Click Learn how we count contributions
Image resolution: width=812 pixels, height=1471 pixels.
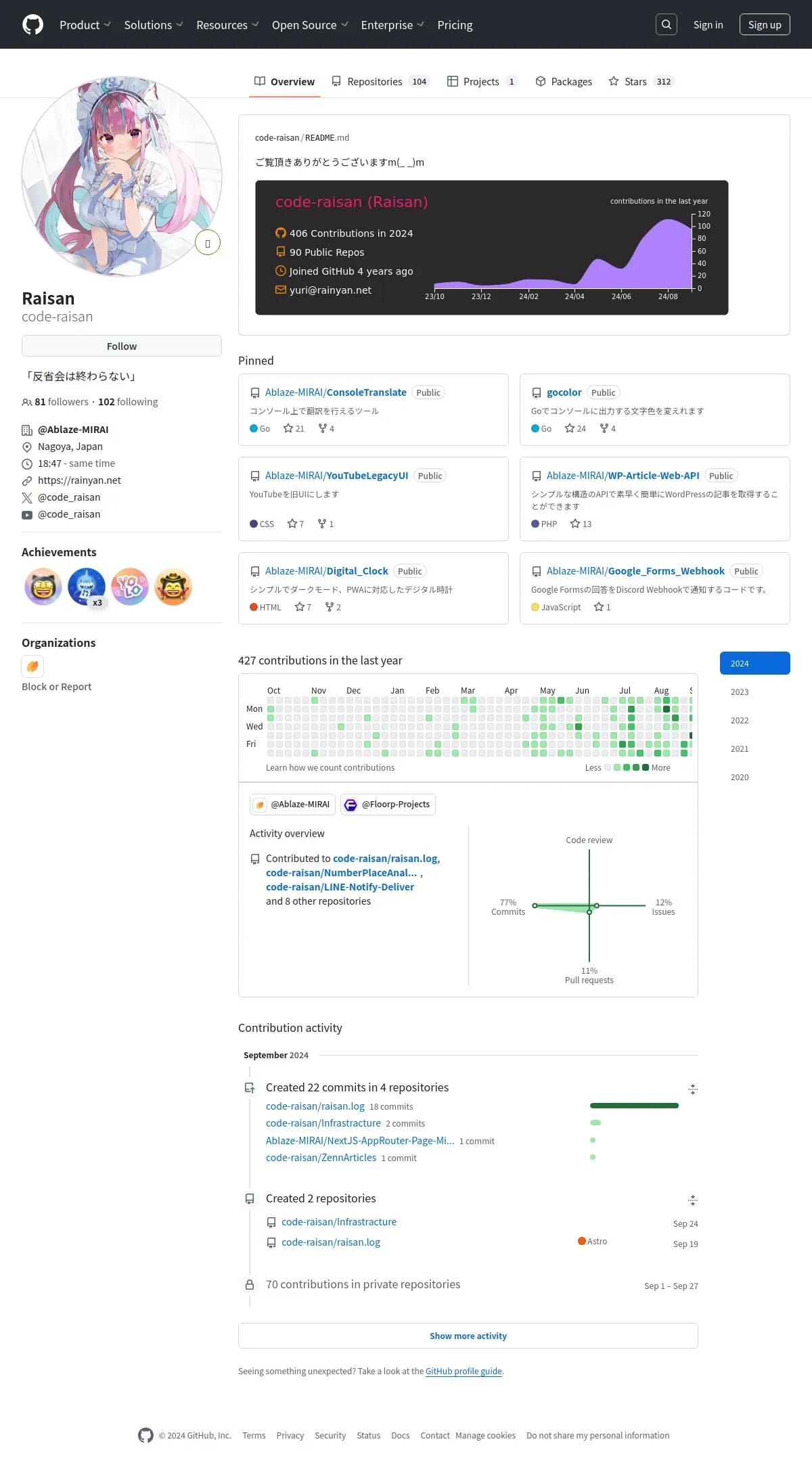330,767
